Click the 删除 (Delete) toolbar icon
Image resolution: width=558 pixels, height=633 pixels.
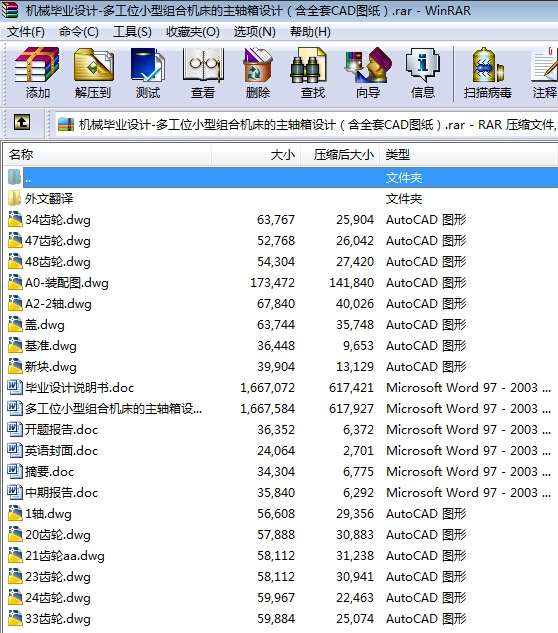[x=258, y=65]
